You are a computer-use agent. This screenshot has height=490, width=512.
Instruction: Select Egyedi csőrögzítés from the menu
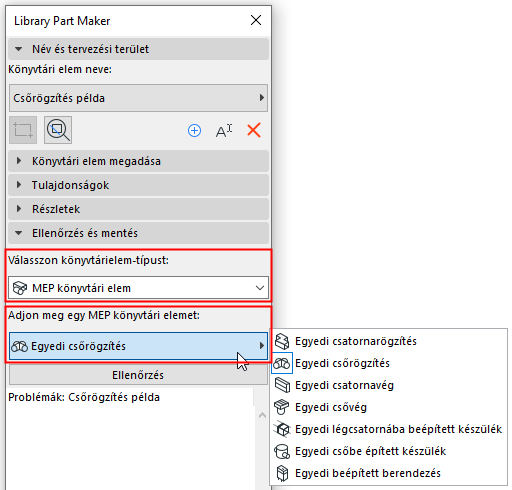389,363
